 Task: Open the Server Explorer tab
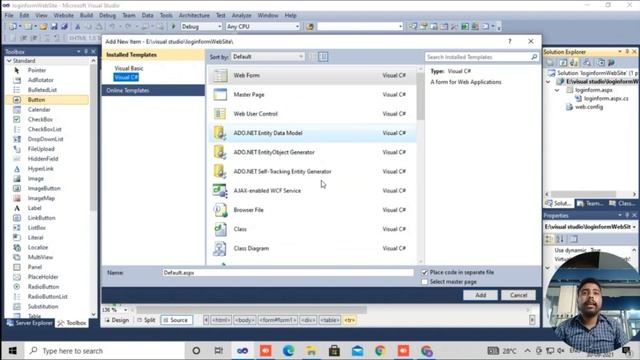(30, 323)
